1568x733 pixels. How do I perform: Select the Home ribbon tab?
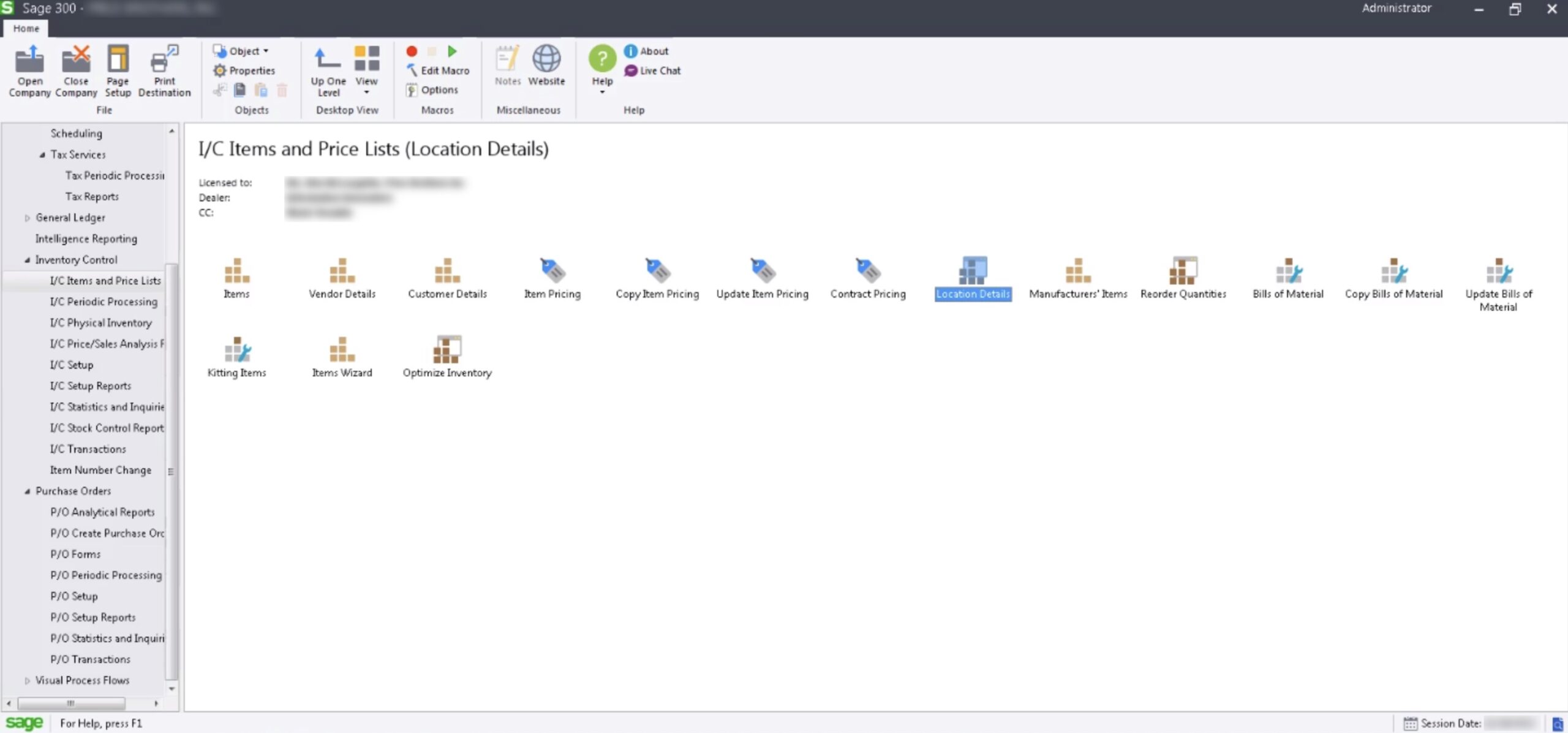coord(26,28)
